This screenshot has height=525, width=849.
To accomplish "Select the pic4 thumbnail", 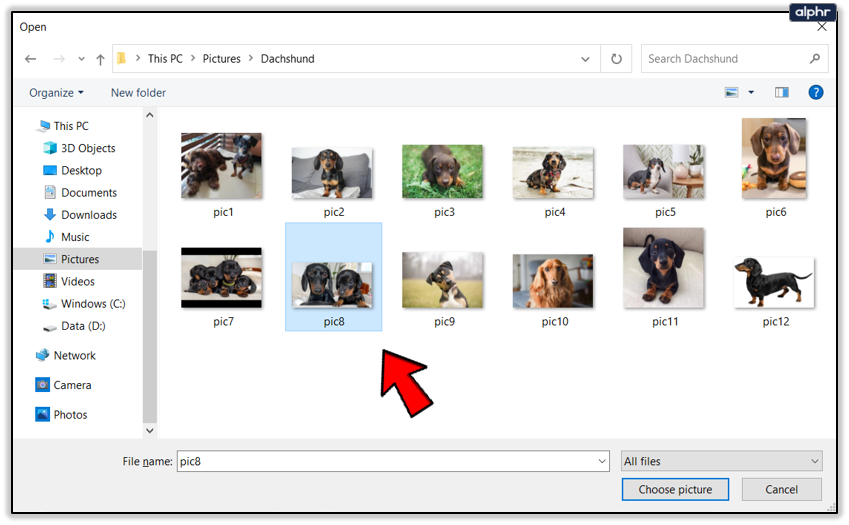I will click(553, 172).
